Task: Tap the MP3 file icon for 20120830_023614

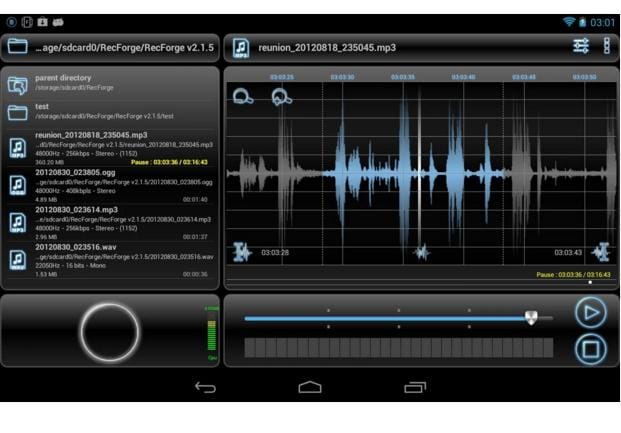Action: (x=17, y=223)
